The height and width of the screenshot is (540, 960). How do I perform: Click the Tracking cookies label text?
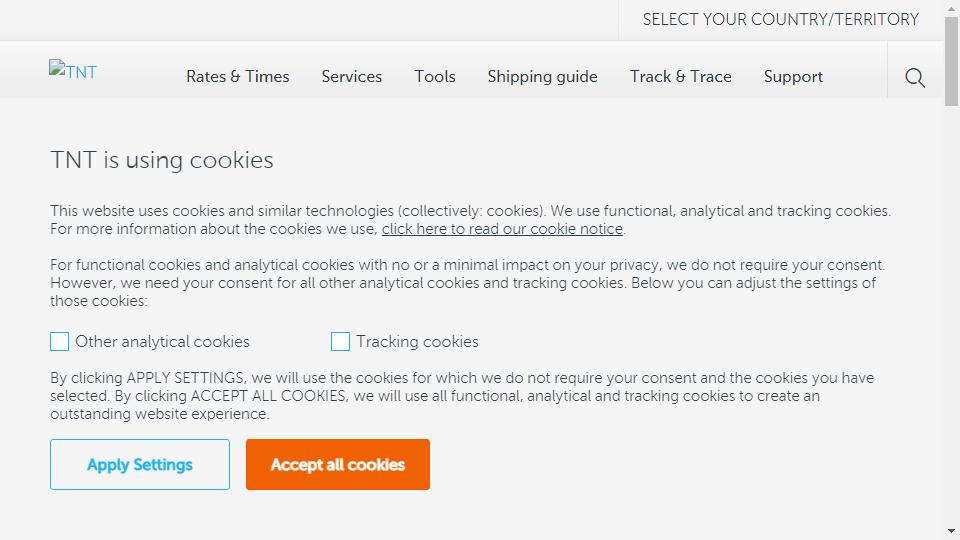[418, 342]
